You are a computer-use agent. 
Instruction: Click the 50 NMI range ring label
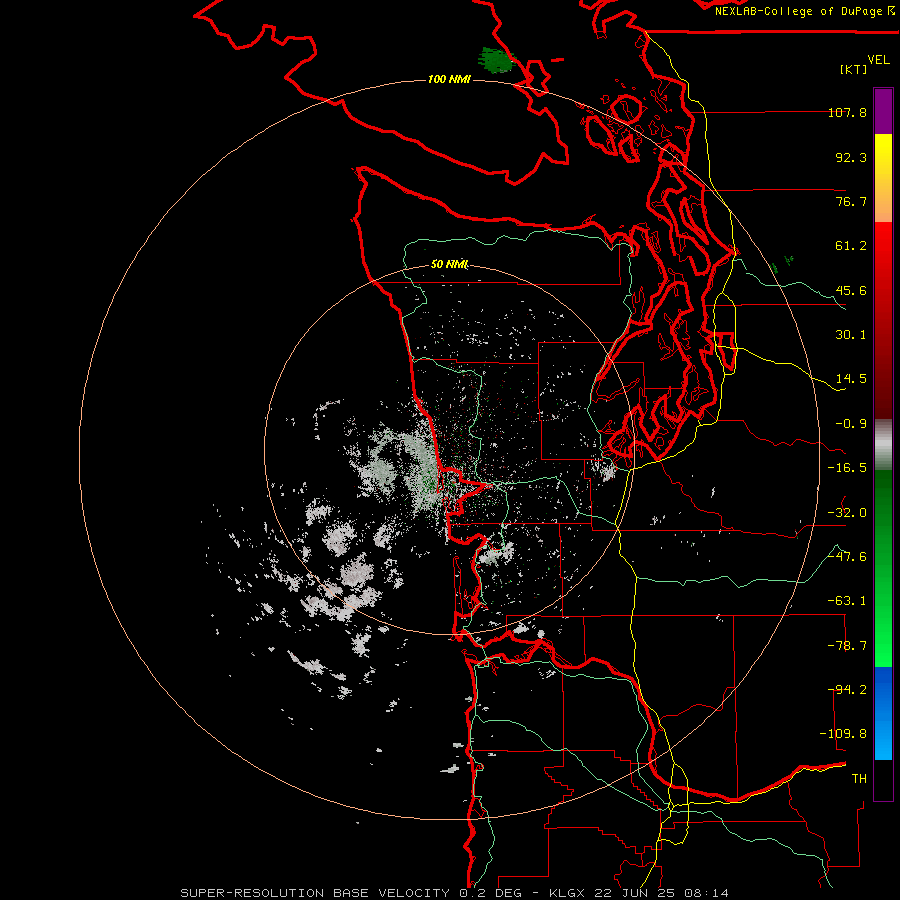coord(449,264)
